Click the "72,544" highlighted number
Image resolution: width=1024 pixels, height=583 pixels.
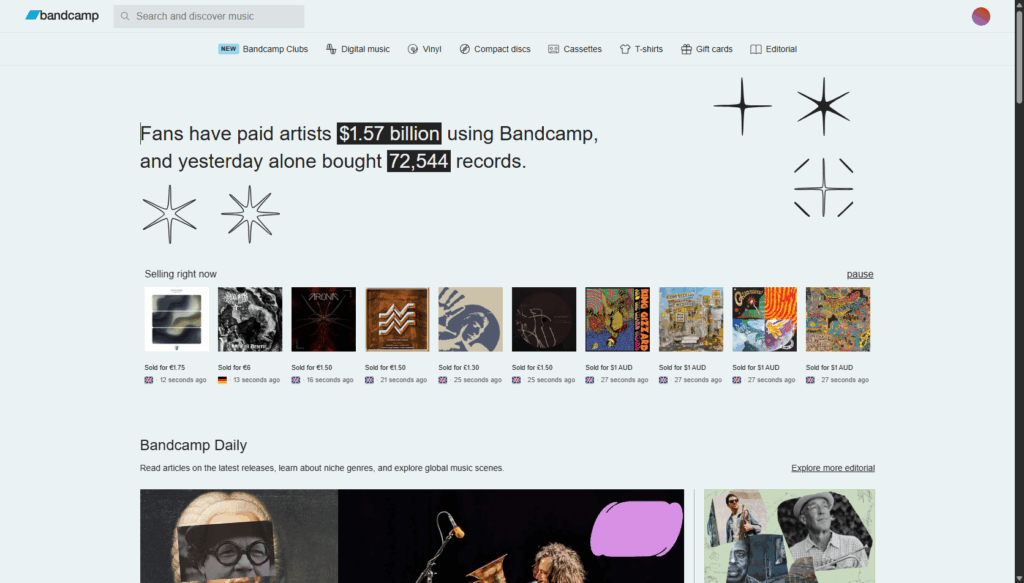pyautogui.click(x=419, y=161)
